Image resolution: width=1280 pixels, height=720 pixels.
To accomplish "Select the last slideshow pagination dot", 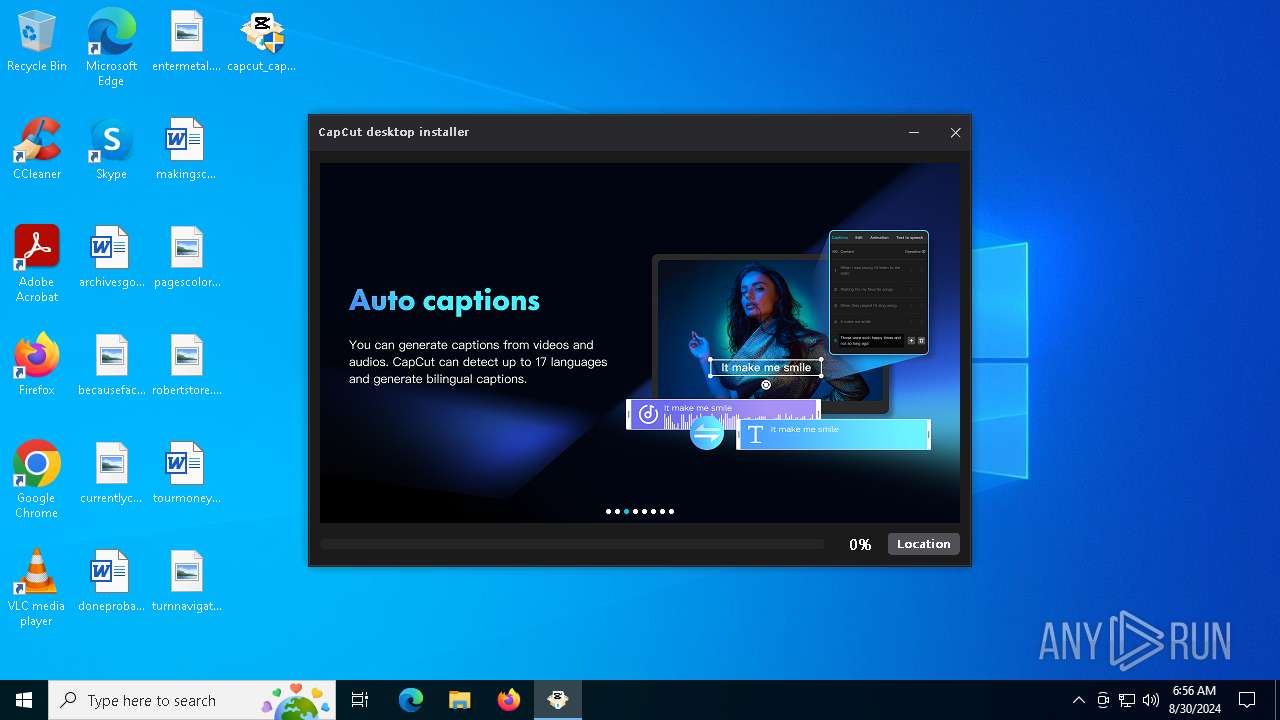I will tap(671, 511).
